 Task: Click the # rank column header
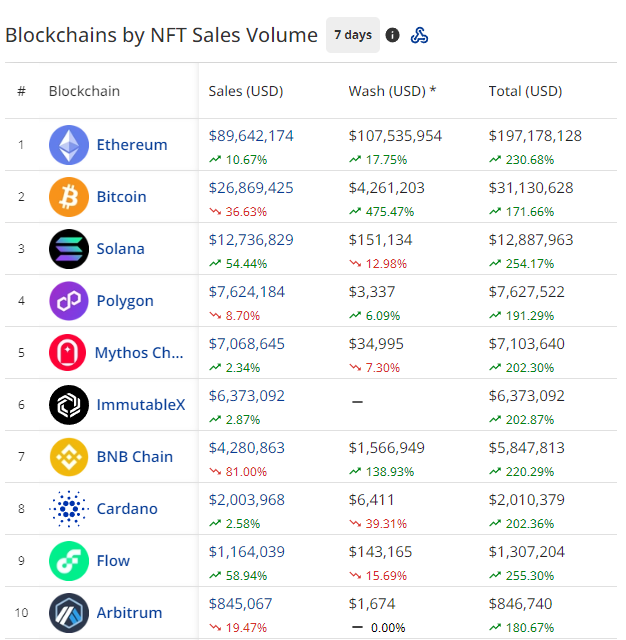[x=21, y=91]
